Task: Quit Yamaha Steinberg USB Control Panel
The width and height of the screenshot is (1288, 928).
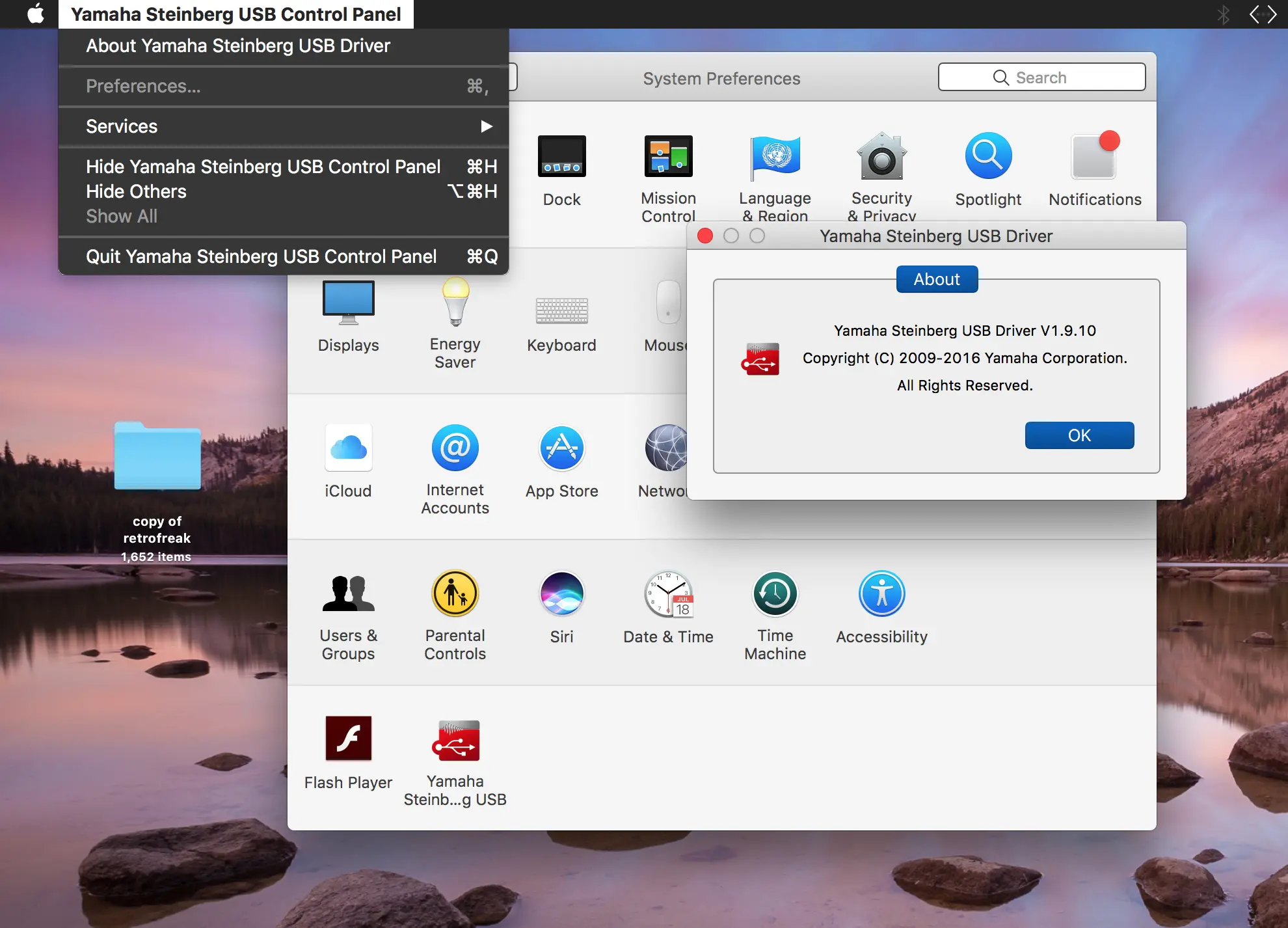Action: coord(284,256)
